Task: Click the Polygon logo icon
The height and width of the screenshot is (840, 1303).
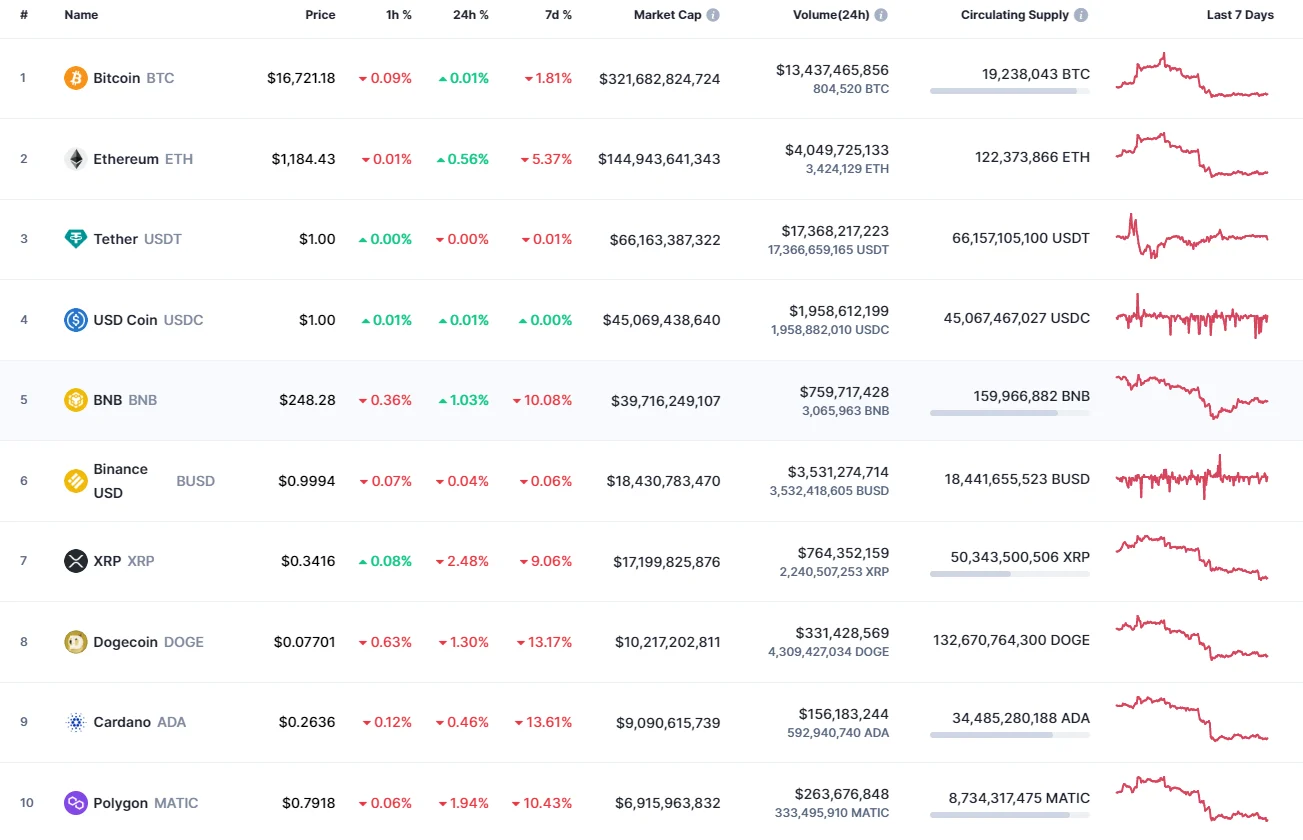Action: pyautogui.click(x=74, y=803)
